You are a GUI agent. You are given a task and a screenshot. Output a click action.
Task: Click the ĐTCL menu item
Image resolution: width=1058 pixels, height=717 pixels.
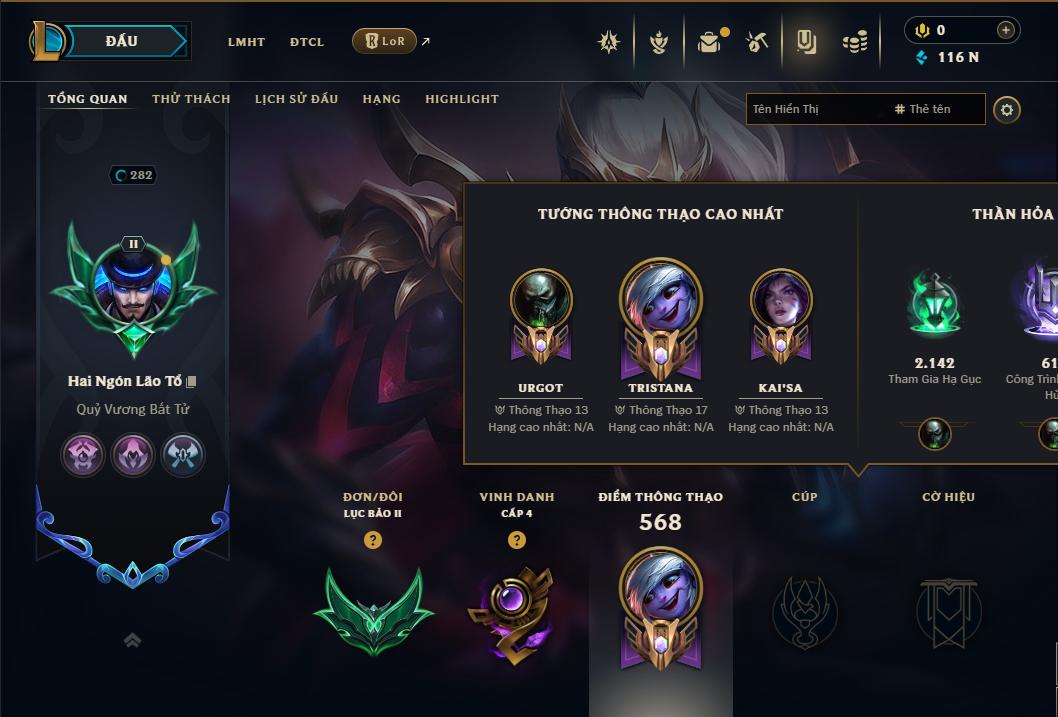[x=307, y=42]
